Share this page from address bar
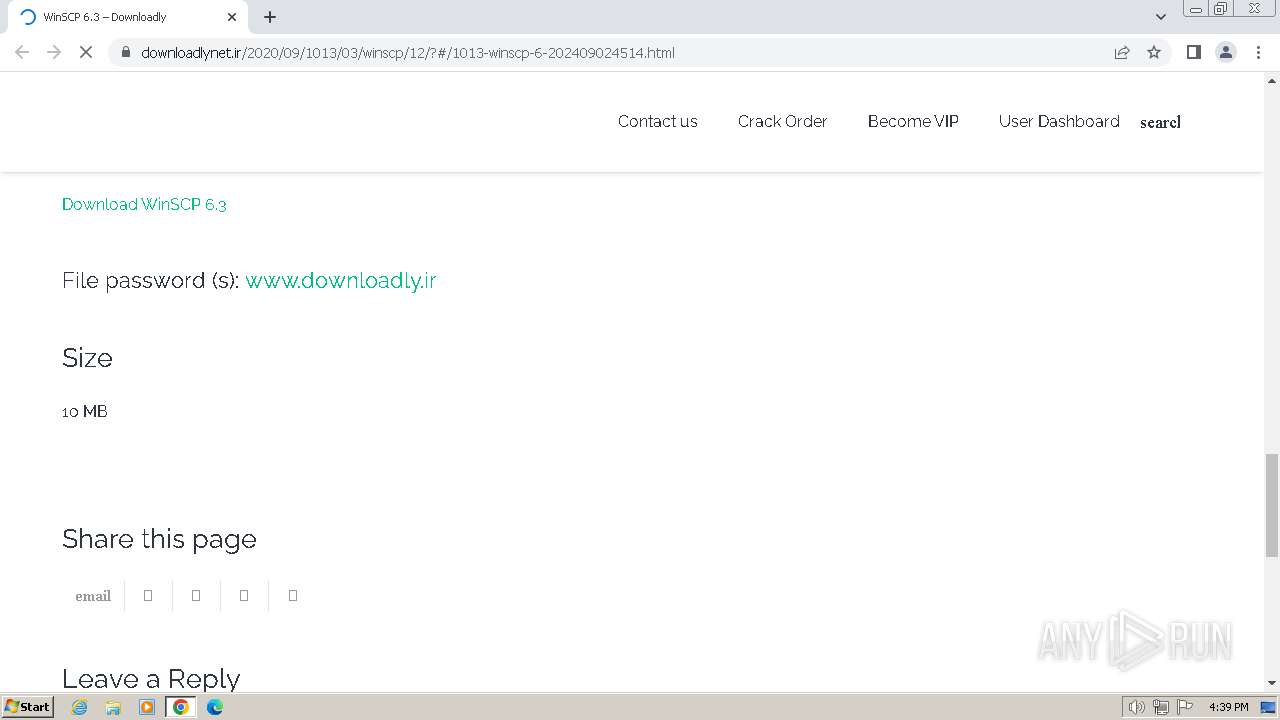This screenshot has width=1280, height=720. [1122, 52]
